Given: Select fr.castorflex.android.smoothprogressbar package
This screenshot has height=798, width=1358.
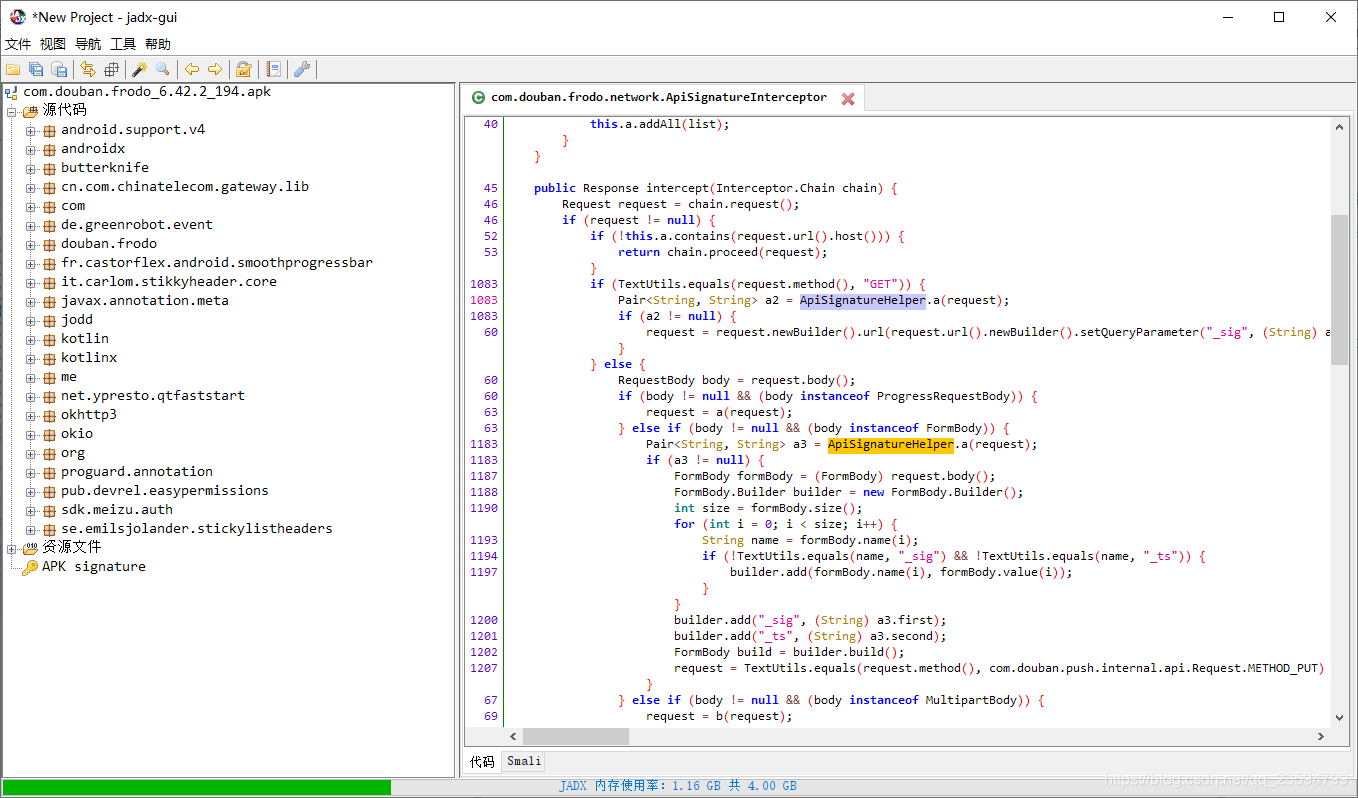Looking at the screenshot, I should (217, 262).
